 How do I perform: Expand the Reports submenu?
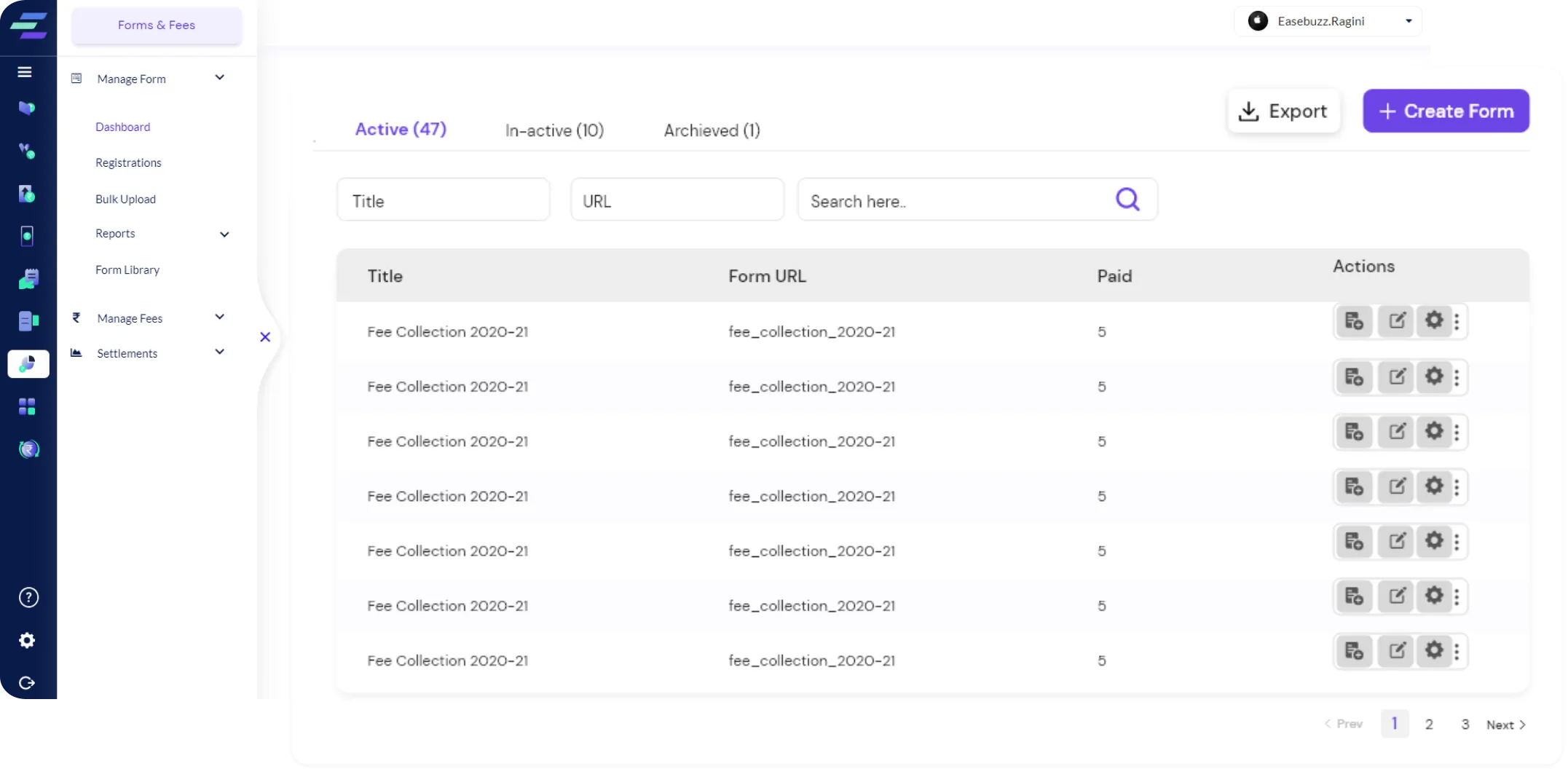point(224,234)
